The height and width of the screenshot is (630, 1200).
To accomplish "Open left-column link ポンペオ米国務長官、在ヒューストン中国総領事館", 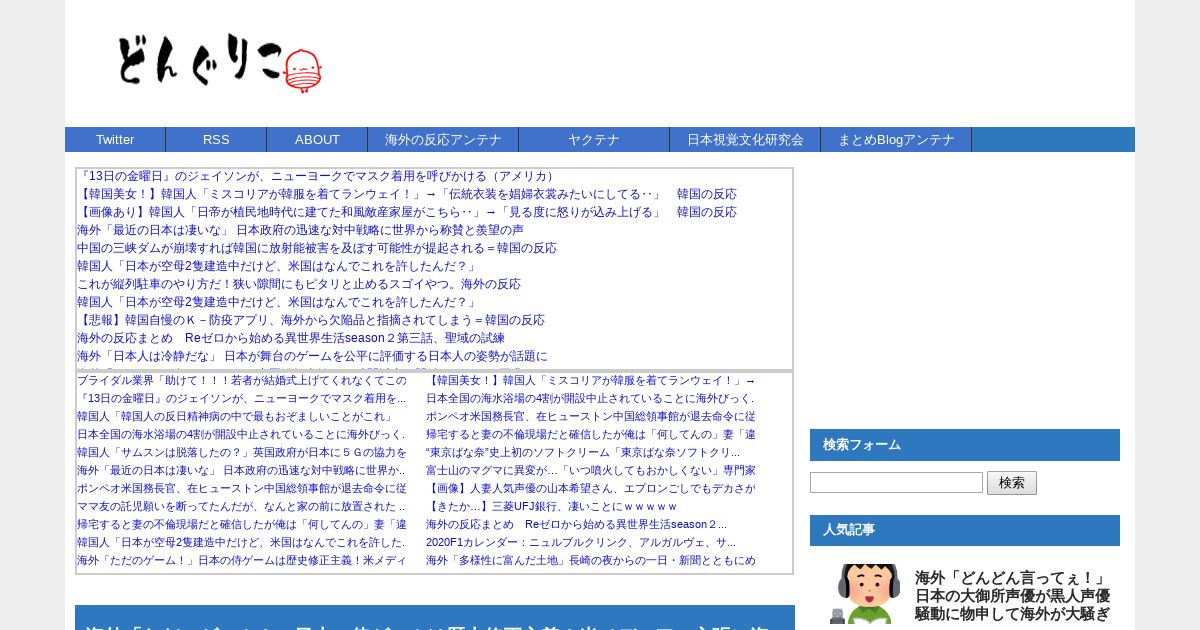I will 242,488.
